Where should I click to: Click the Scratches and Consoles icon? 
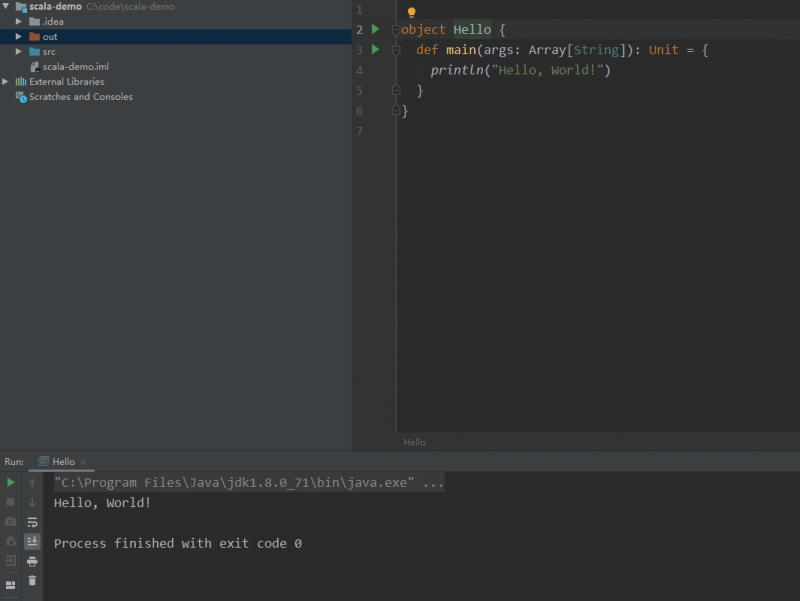[x=21, y=97]
